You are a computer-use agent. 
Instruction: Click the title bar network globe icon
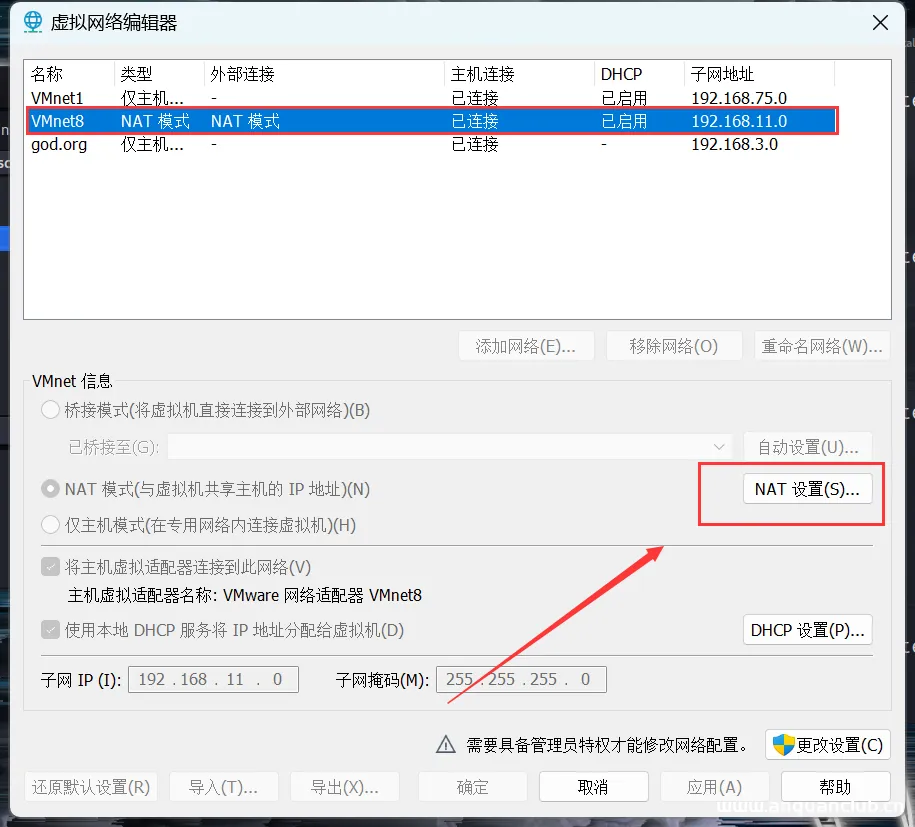28,21
